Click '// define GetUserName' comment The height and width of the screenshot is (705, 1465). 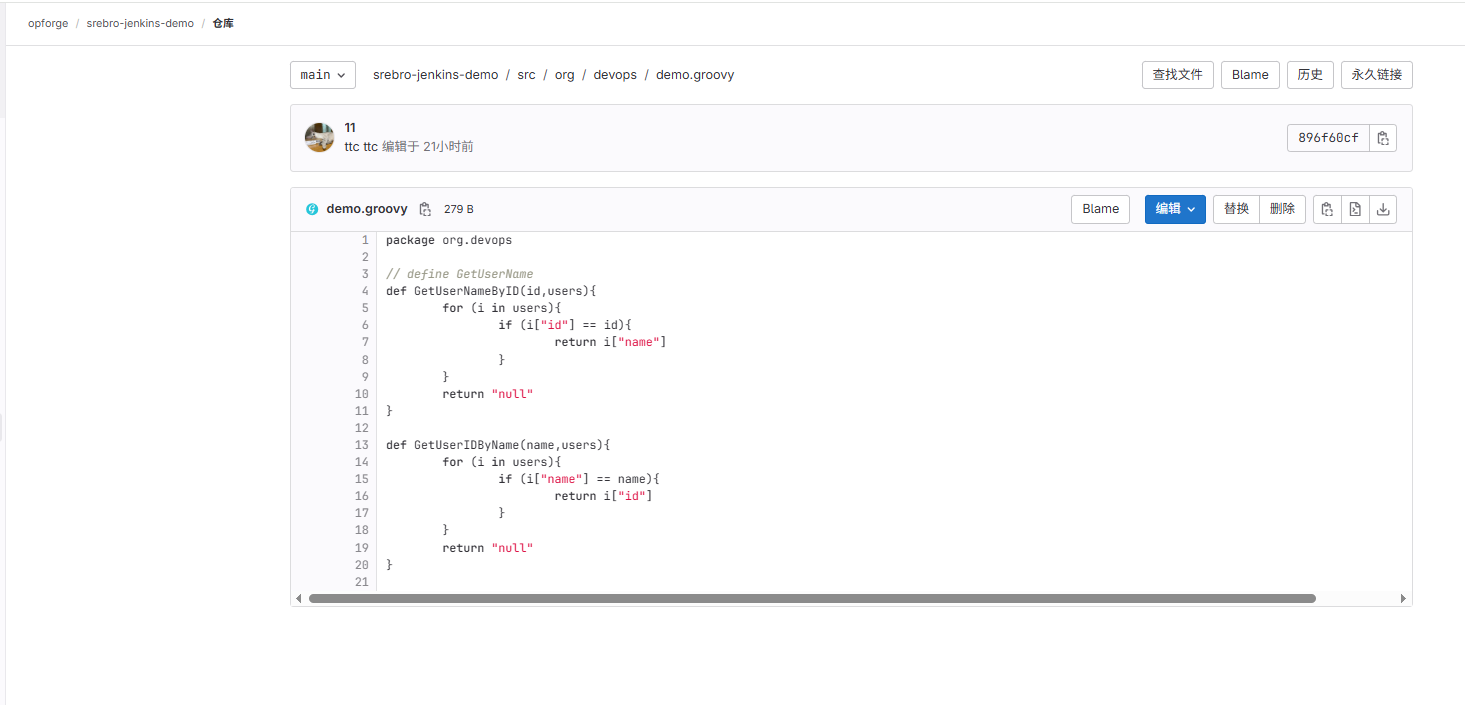(460, 274)
